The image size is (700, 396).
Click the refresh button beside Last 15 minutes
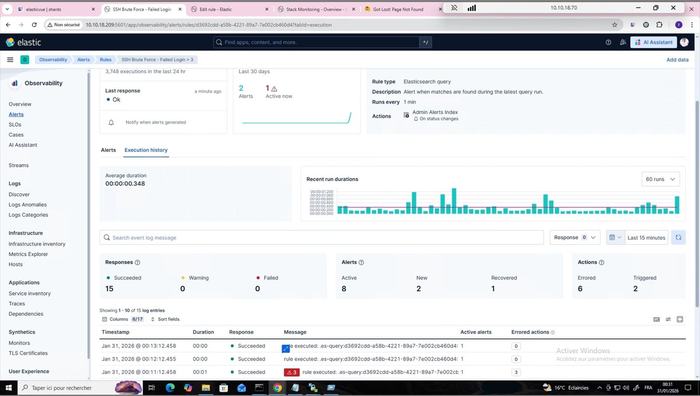(x=678, y=238)
